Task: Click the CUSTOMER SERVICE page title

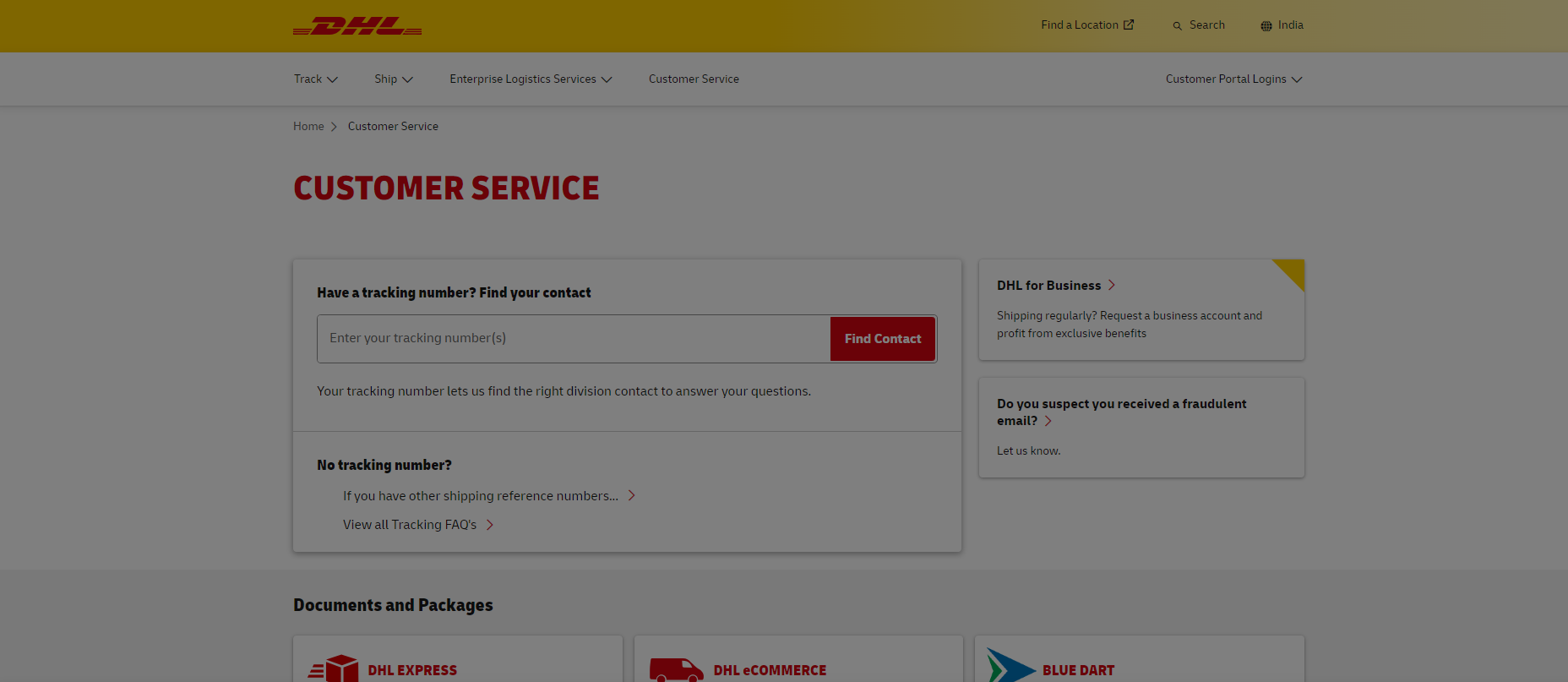Action: pyautogui.click(x=446, y=188)
